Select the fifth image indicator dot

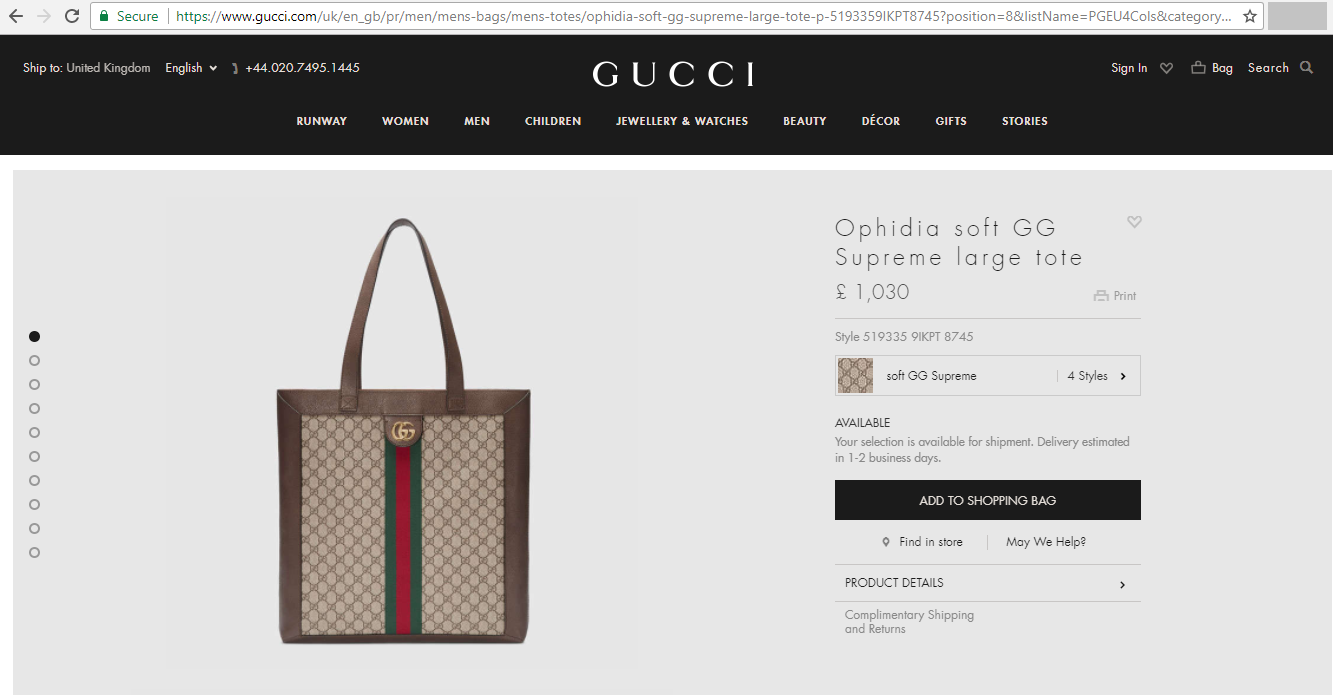34,432
